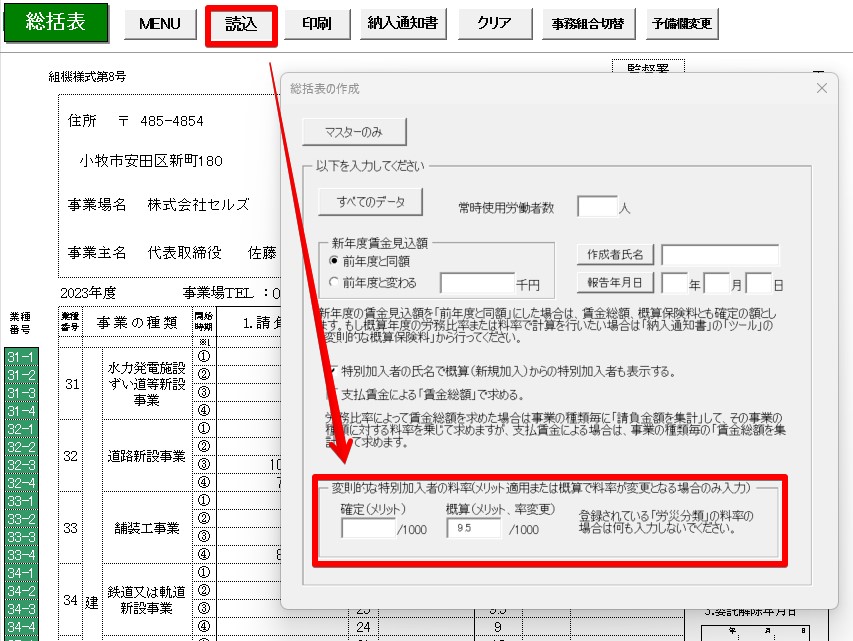Click the マスターのみ button
The width and height of the screenshot is (853, 641).
pos(354,132)
